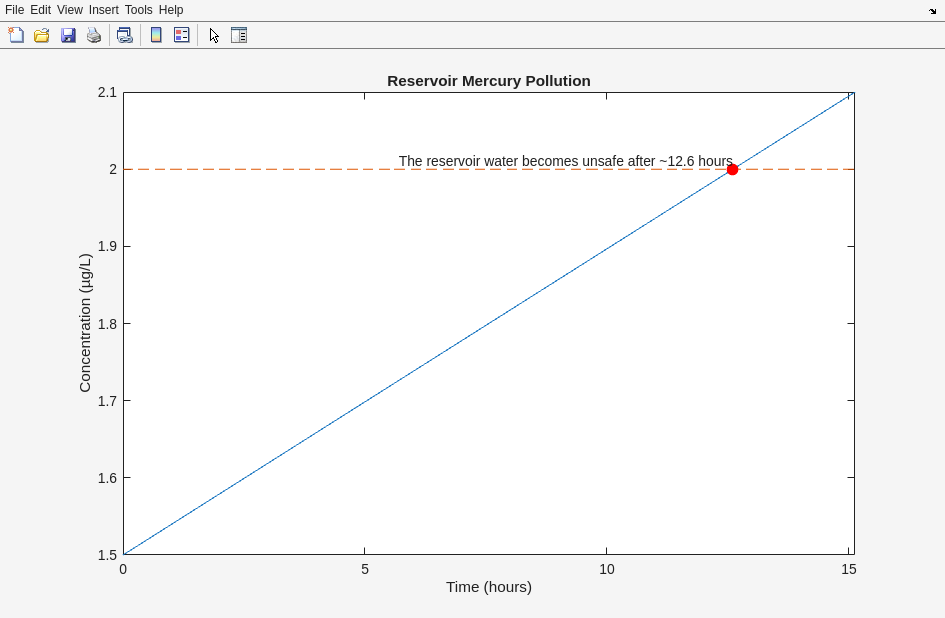Screen dimensions: 945x618
Task: Print the figure using the printer icon
Action: pos(94,35)
